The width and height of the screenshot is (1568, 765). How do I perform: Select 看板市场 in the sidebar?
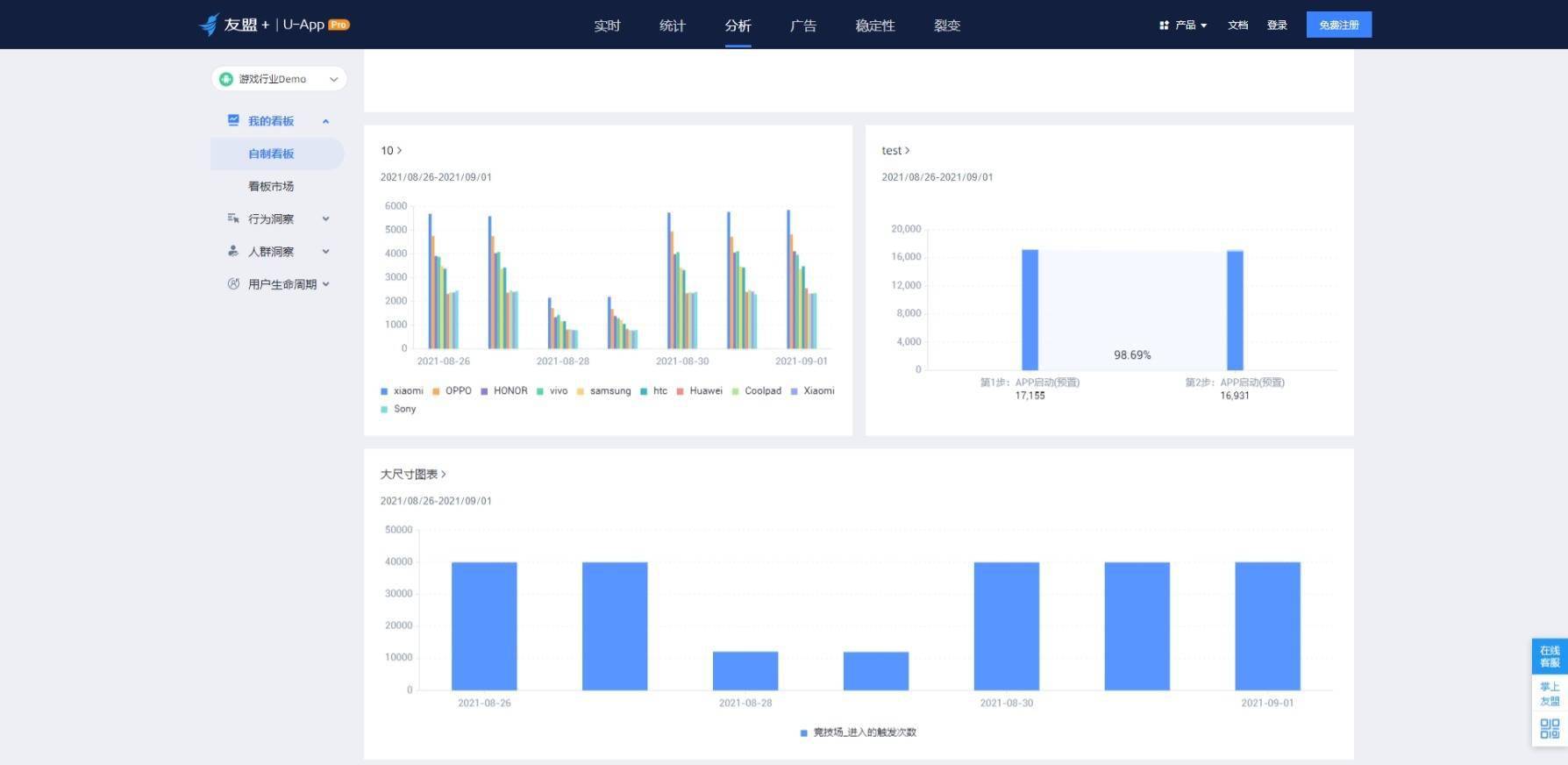pos(271,186)
